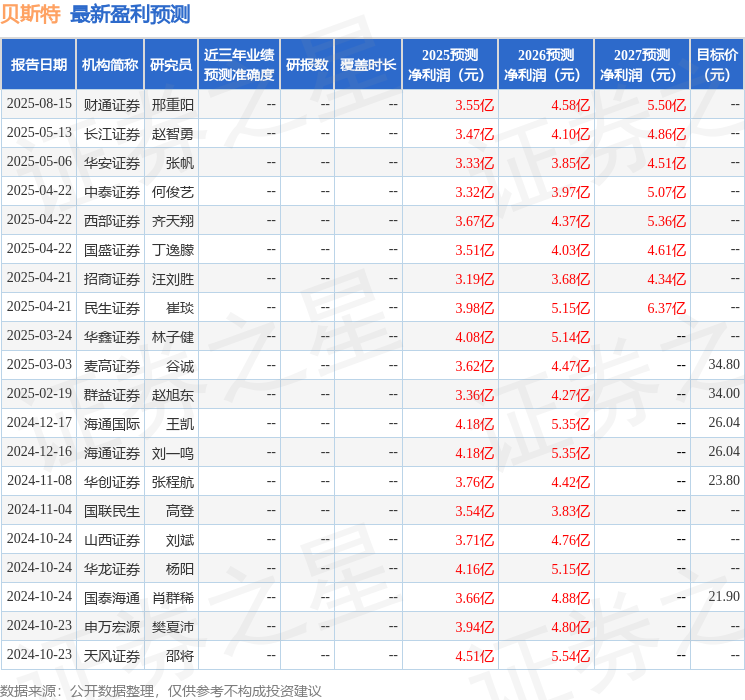This screenshot has height=700, width=745.
Task: Click analyst name 张程航
Action: pos(172,482)
